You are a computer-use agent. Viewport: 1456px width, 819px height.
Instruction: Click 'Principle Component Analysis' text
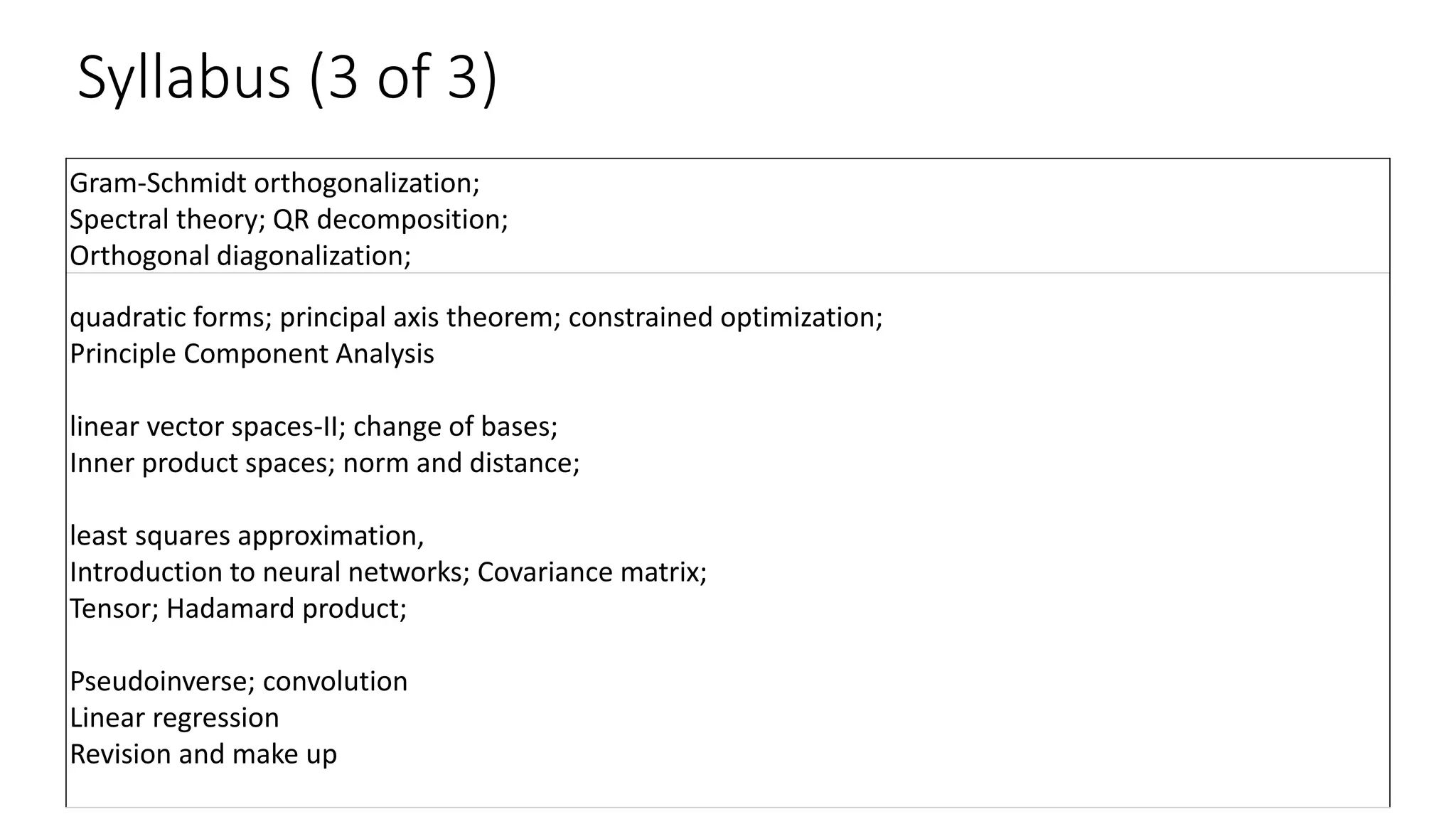(x=252, y=354)
